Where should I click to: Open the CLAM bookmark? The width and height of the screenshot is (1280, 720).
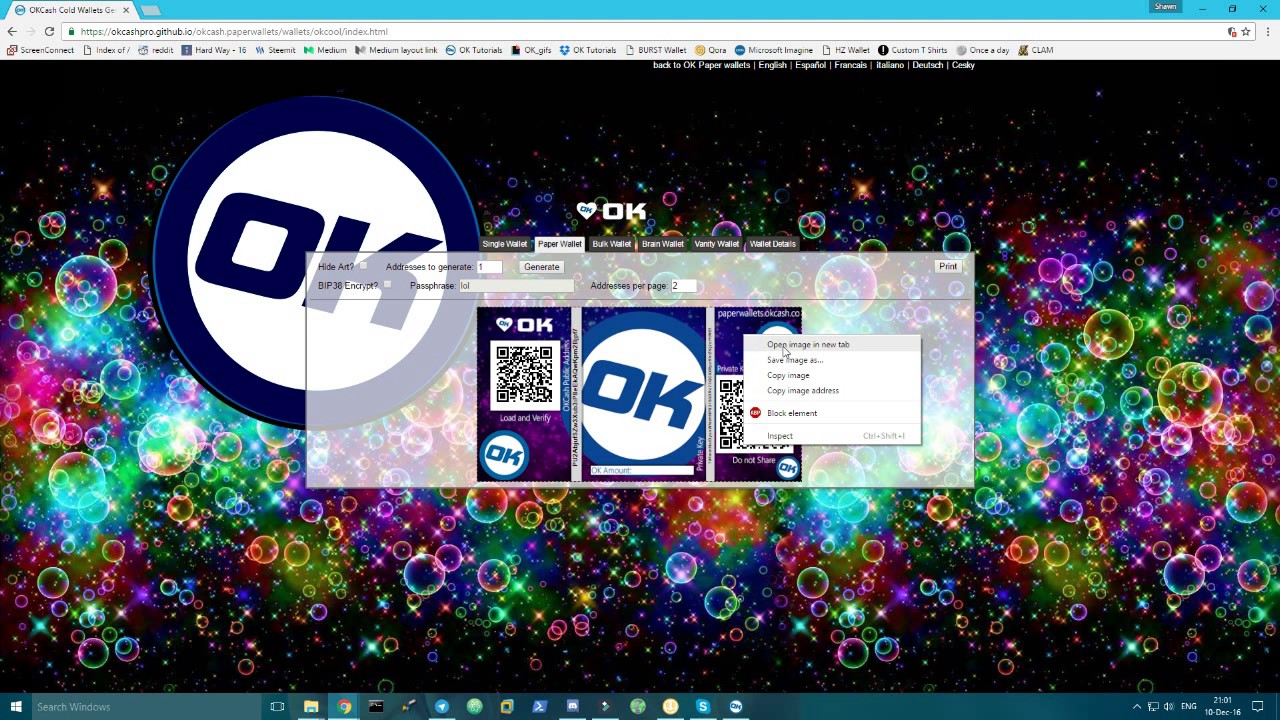tap(1036, 50)
